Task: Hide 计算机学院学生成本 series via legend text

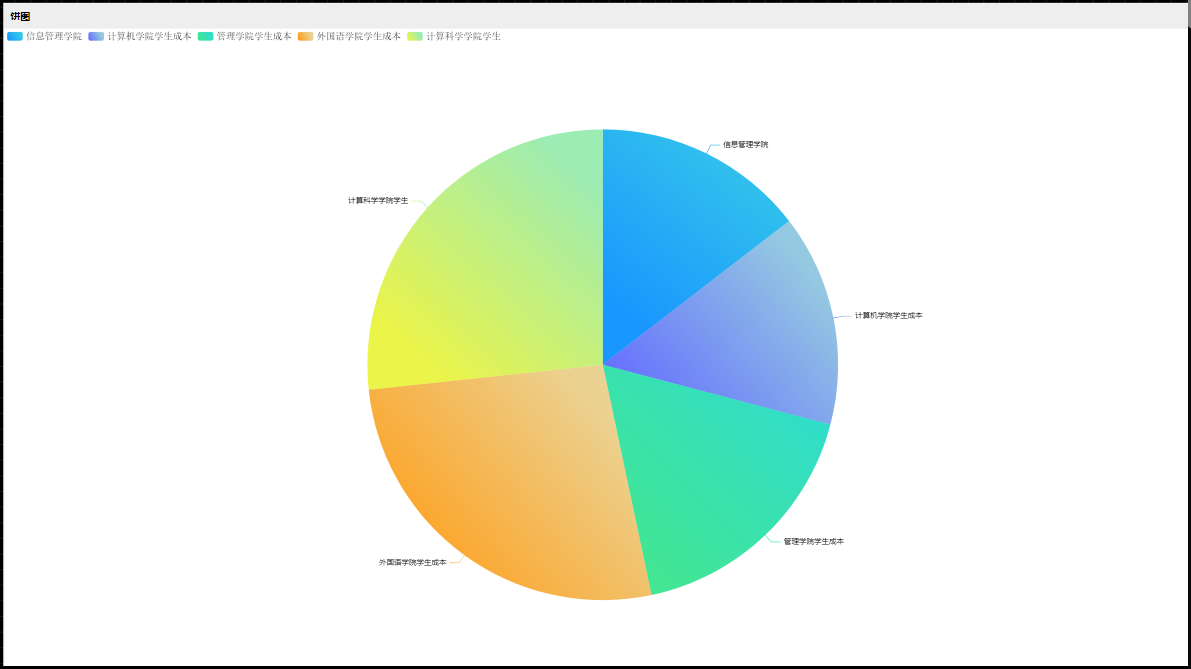Action: tap(149, 36)
